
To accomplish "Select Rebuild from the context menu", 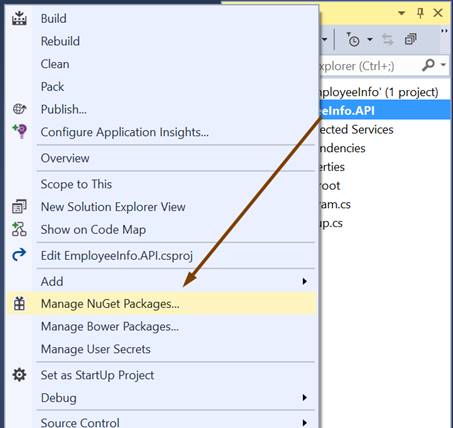I will (x=161, y=41).
